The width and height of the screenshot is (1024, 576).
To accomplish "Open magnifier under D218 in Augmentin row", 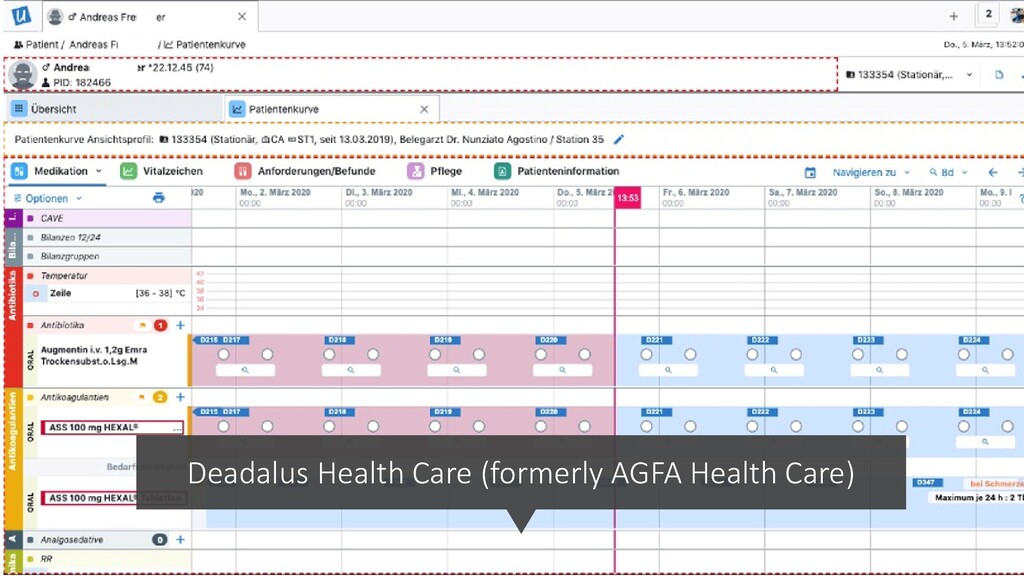I will 351,370.
